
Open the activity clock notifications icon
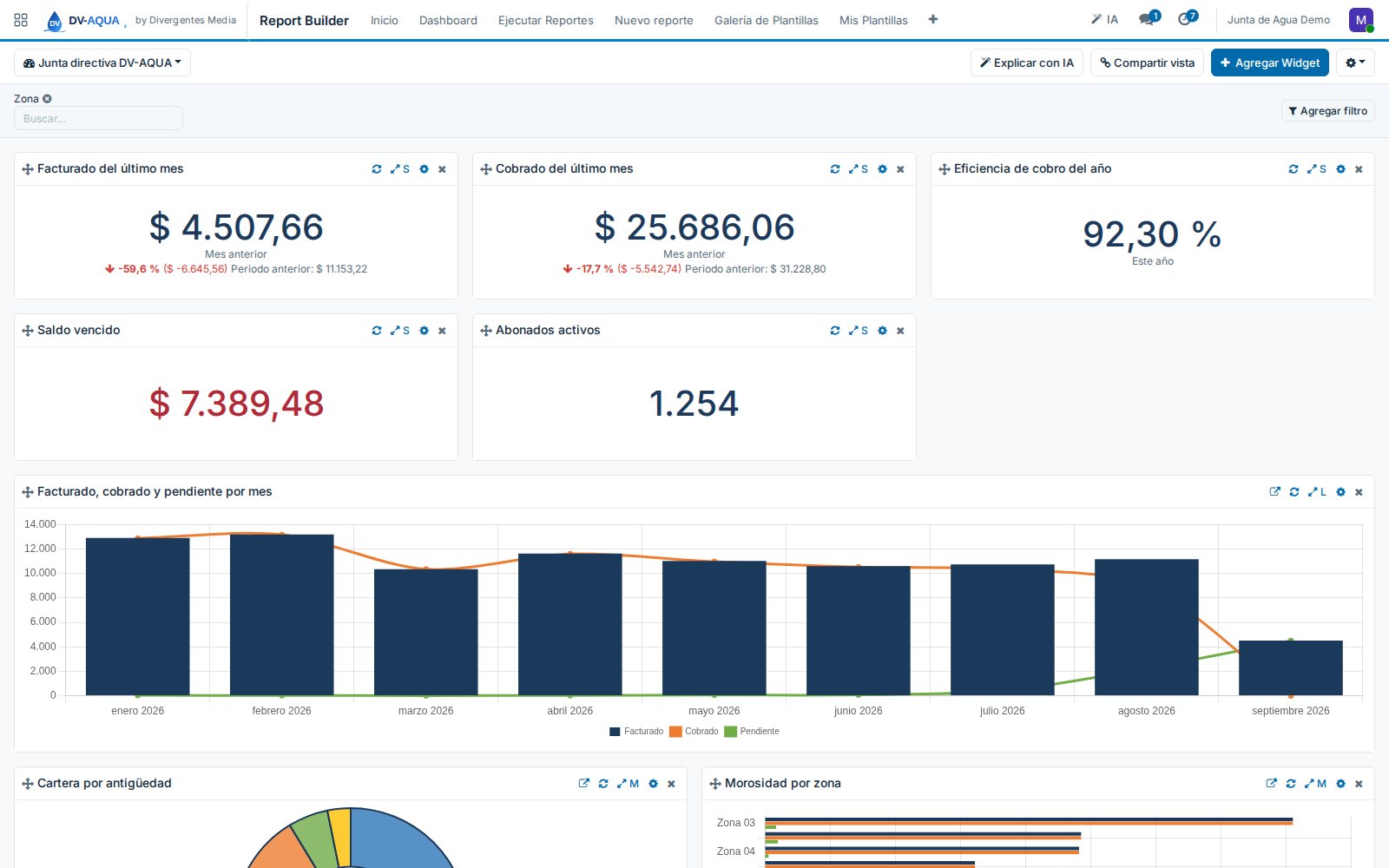[x=1187, y=18]
